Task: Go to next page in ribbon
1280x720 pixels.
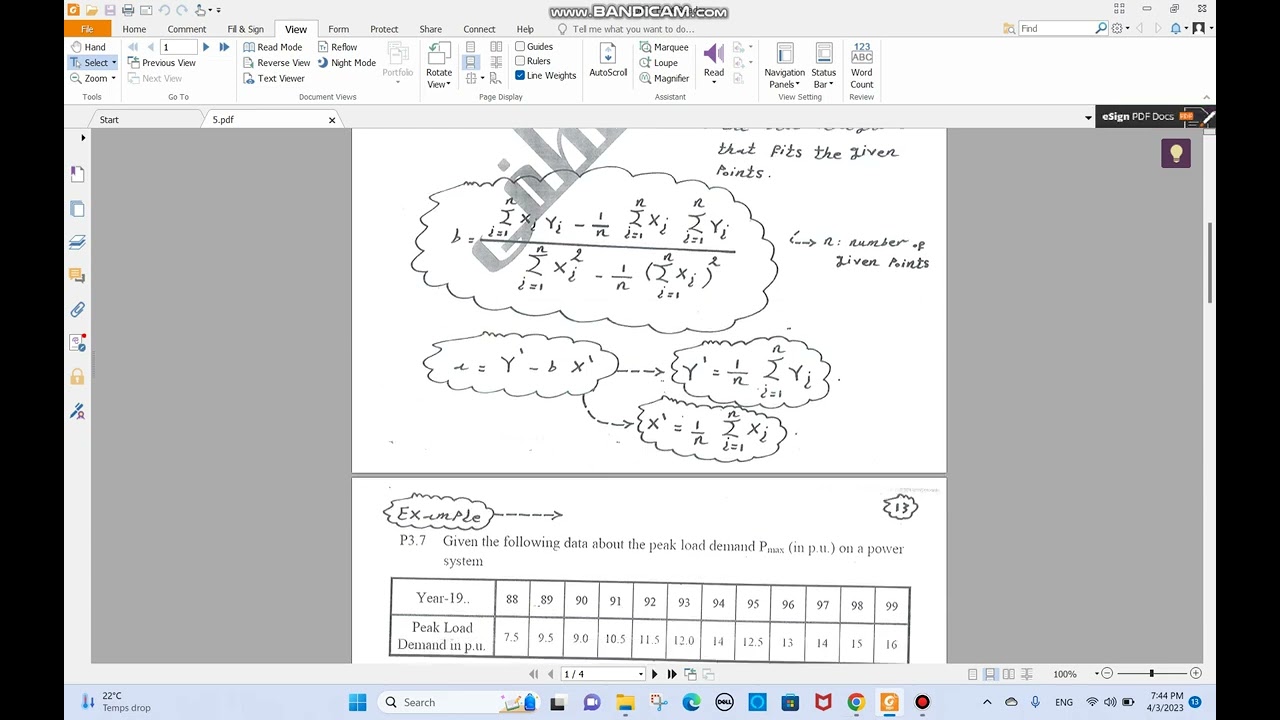Action: [x=206, y=47]
